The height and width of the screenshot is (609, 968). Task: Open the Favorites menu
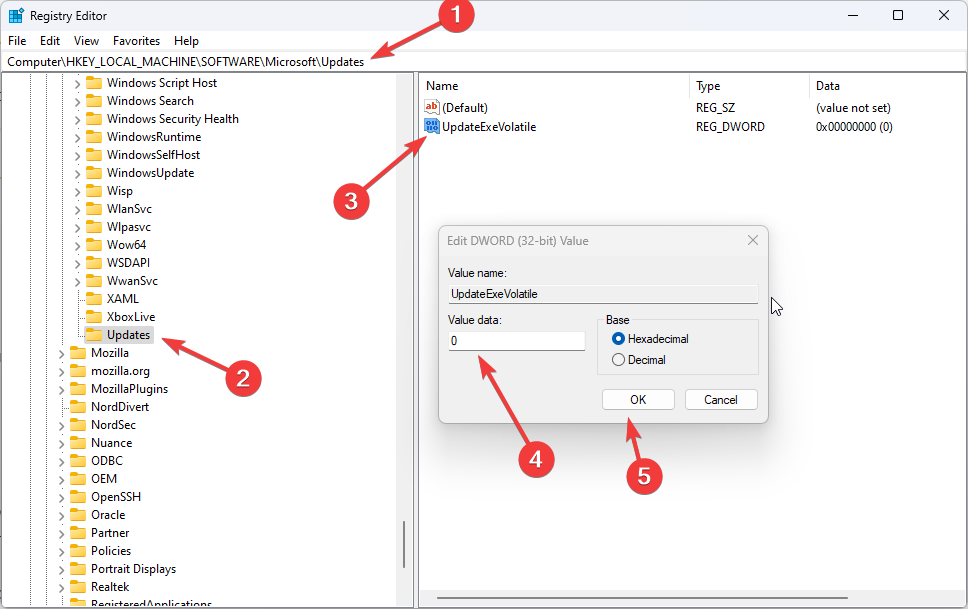pos(136,41)
